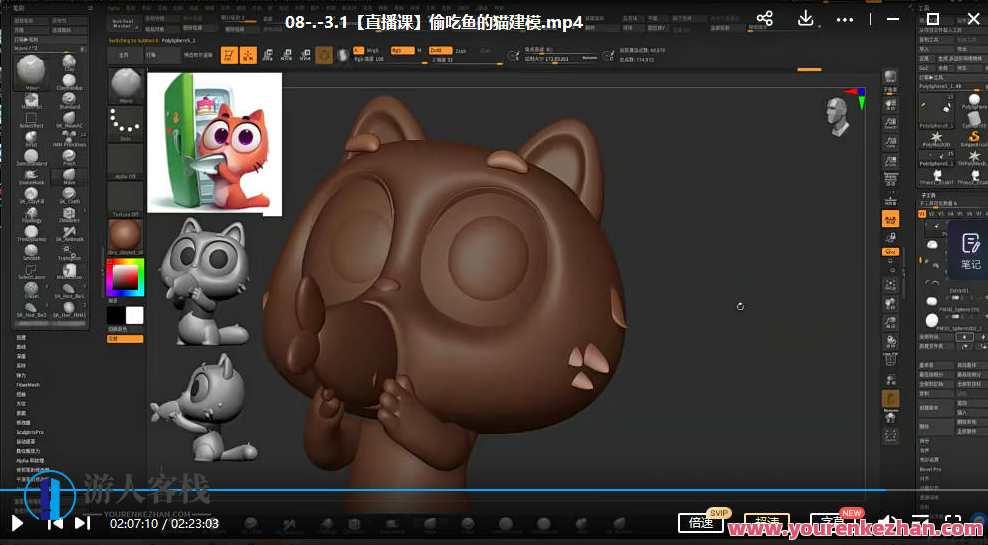Open the current brush thumbnail picker
Viewport: 988px width, 545px height.
tap(126, 85)
